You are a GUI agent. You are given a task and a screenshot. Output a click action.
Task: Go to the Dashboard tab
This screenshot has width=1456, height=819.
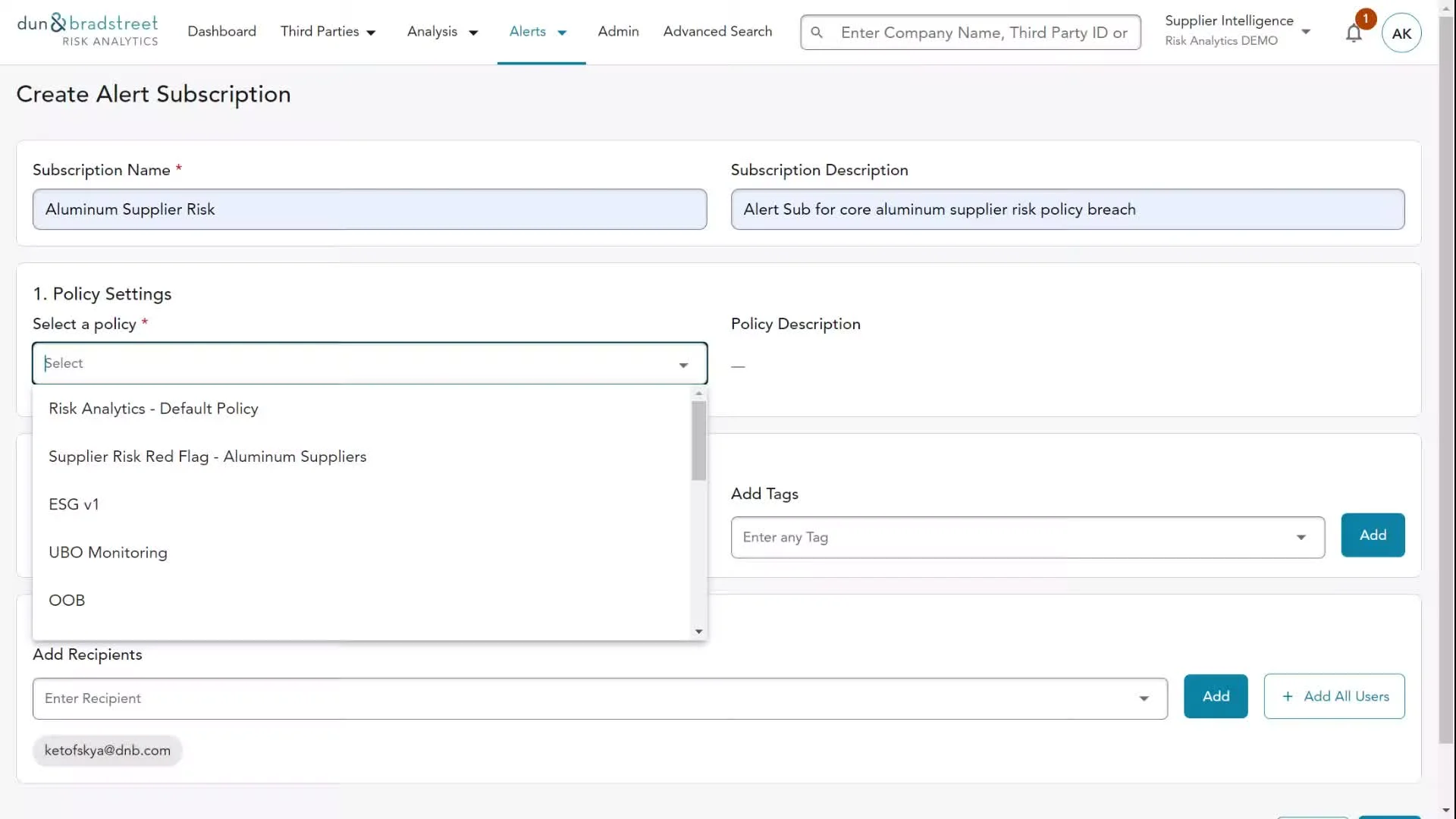point(221,31)
